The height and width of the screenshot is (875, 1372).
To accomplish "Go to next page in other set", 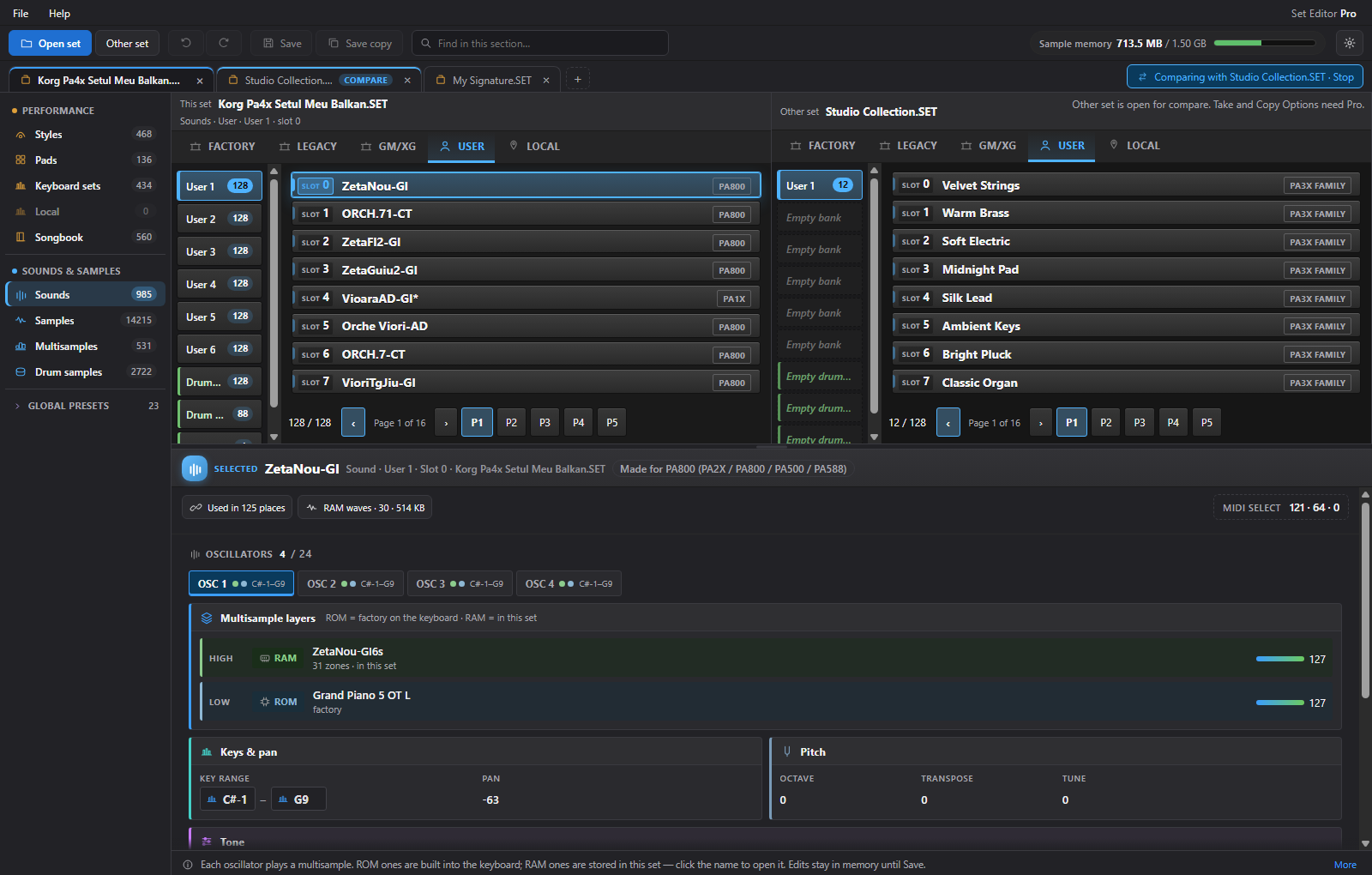I will coord(1041,423).
